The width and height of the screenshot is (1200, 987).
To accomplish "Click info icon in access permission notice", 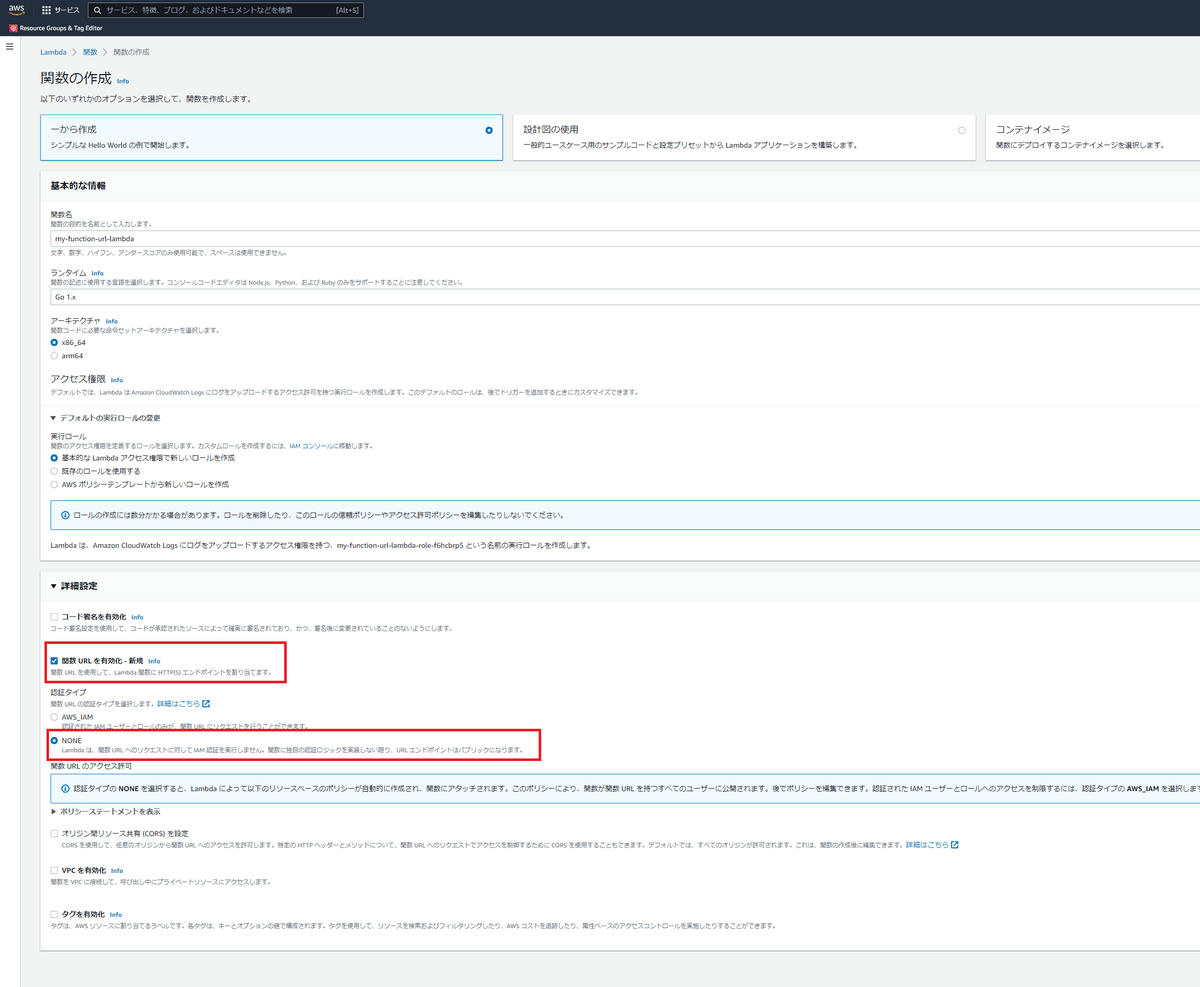I will [65, 788].
